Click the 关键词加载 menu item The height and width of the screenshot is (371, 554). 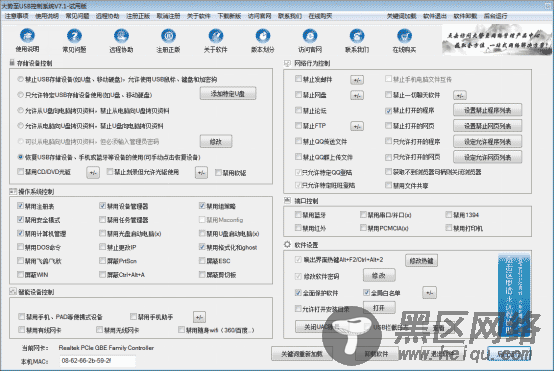pyautogui.click(x=401, y=16)
